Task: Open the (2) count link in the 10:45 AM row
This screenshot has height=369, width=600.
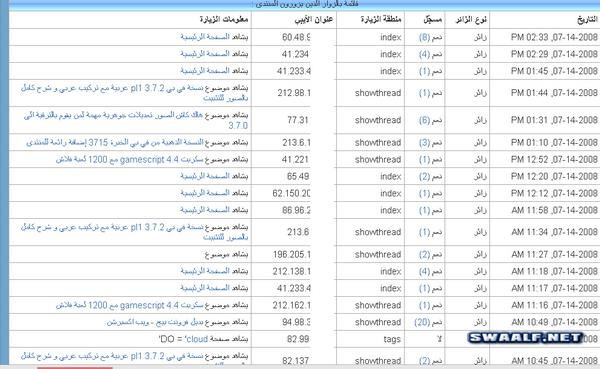Action: (424, 361)
